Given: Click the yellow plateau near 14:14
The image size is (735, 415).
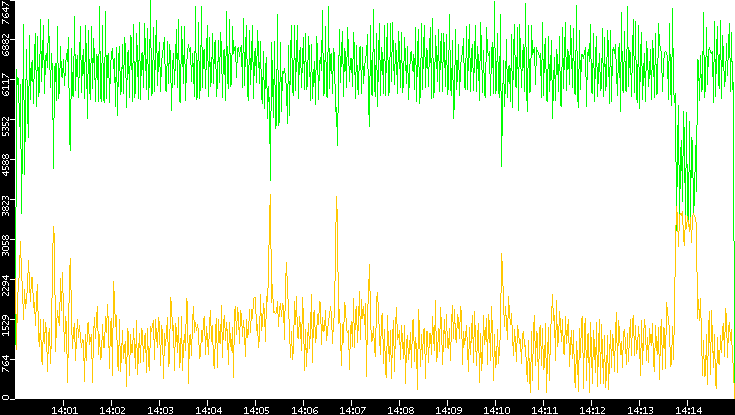Looking at the screenshot, I should click(x=684, y=216).
